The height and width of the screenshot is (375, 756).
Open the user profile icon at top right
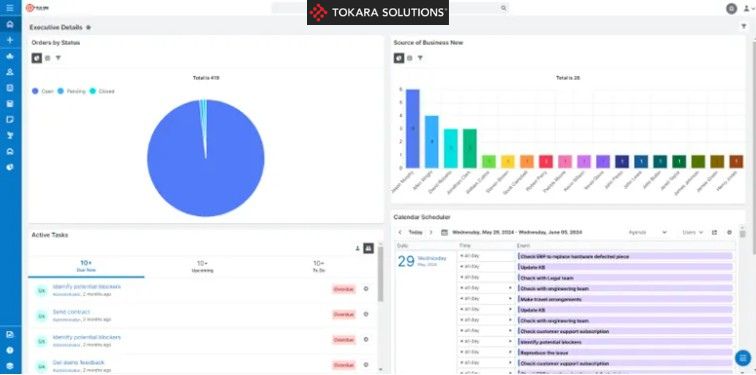(x=747, y=8)
